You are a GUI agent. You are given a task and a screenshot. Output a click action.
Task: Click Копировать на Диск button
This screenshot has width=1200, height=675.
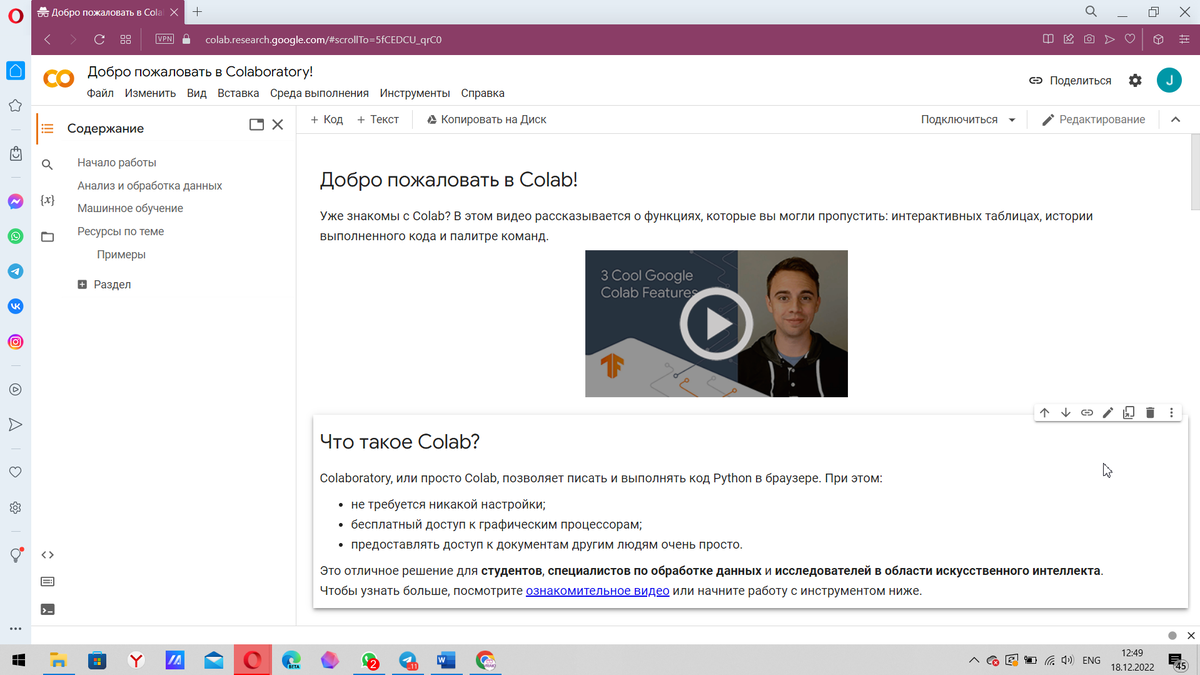(x=486, y=119)
